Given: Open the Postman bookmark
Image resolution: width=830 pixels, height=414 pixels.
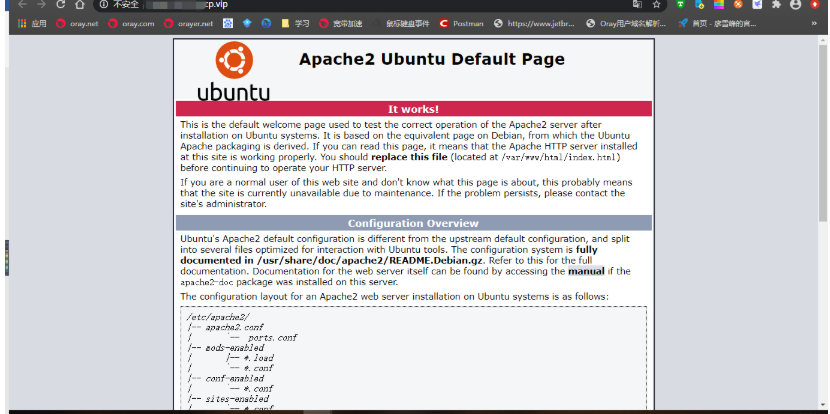Looking at the screenshot, I should [x=461, y=23].
